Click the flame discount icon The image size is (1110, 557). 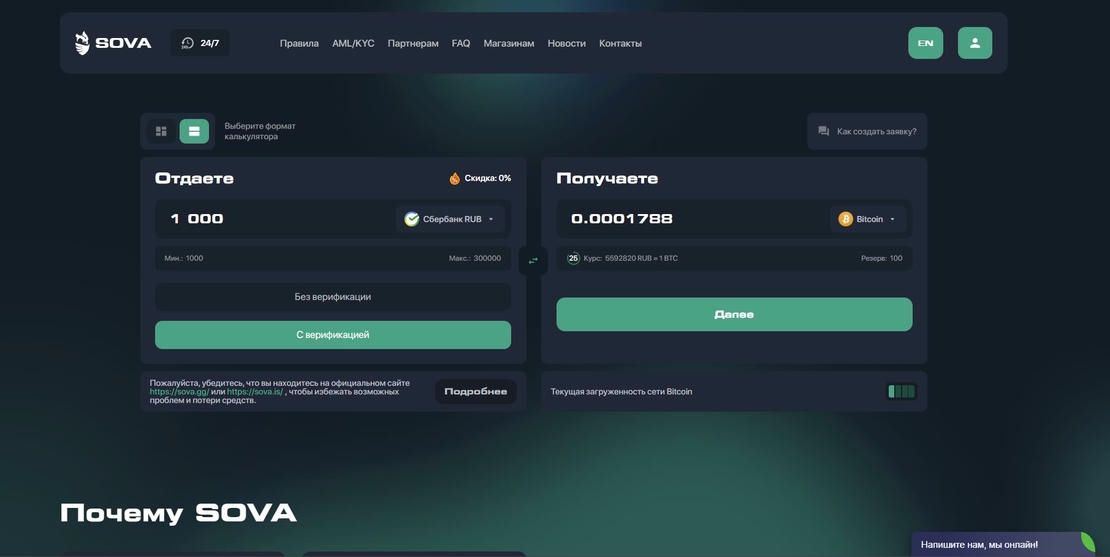pyautogui.click(x=454, y=178)
